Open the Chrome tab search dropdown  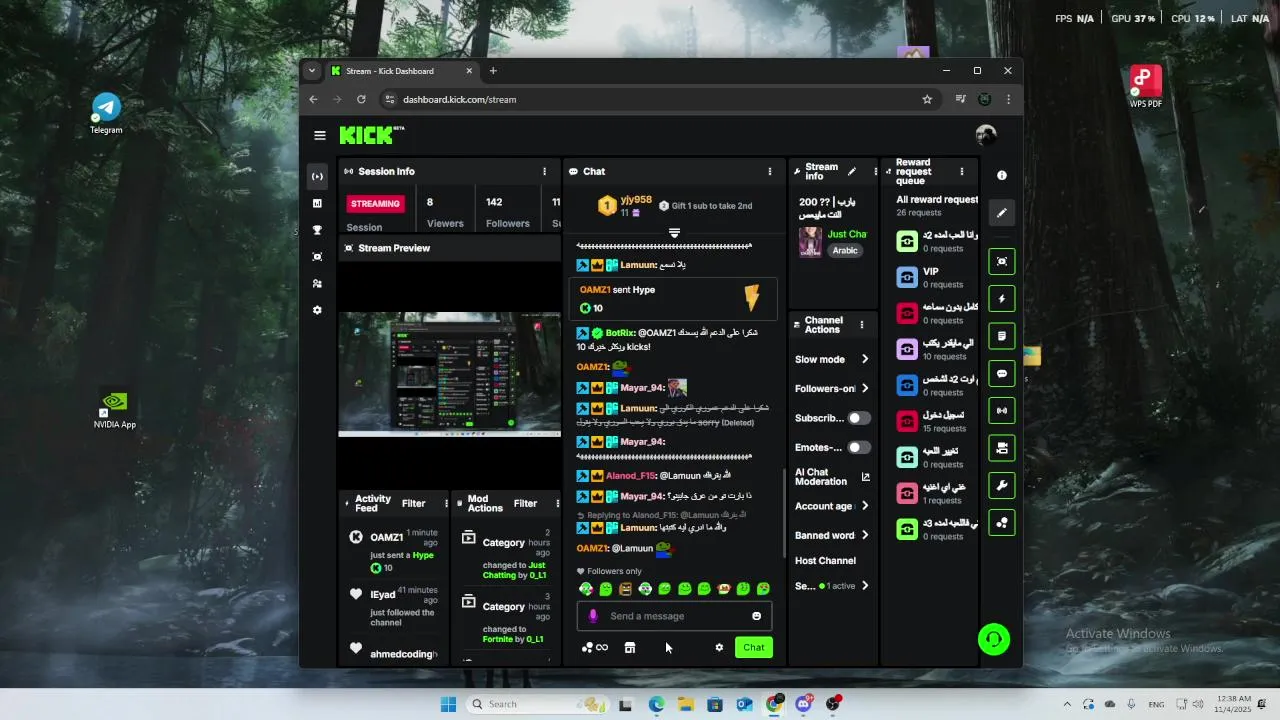tap(312, 71)
